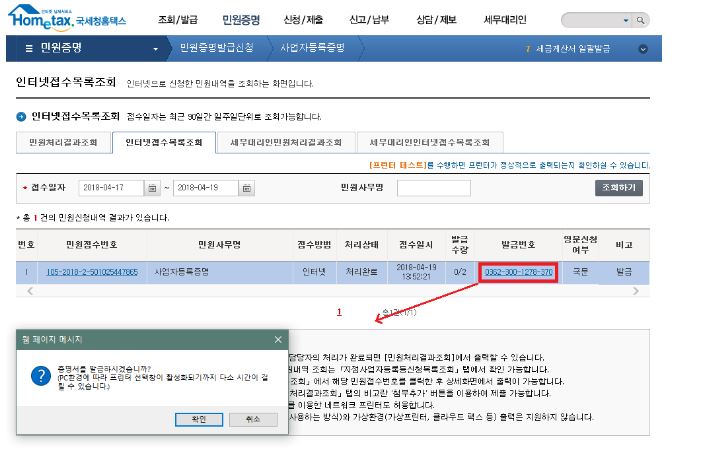Click the 민원사무명 input field

[434, 188]
